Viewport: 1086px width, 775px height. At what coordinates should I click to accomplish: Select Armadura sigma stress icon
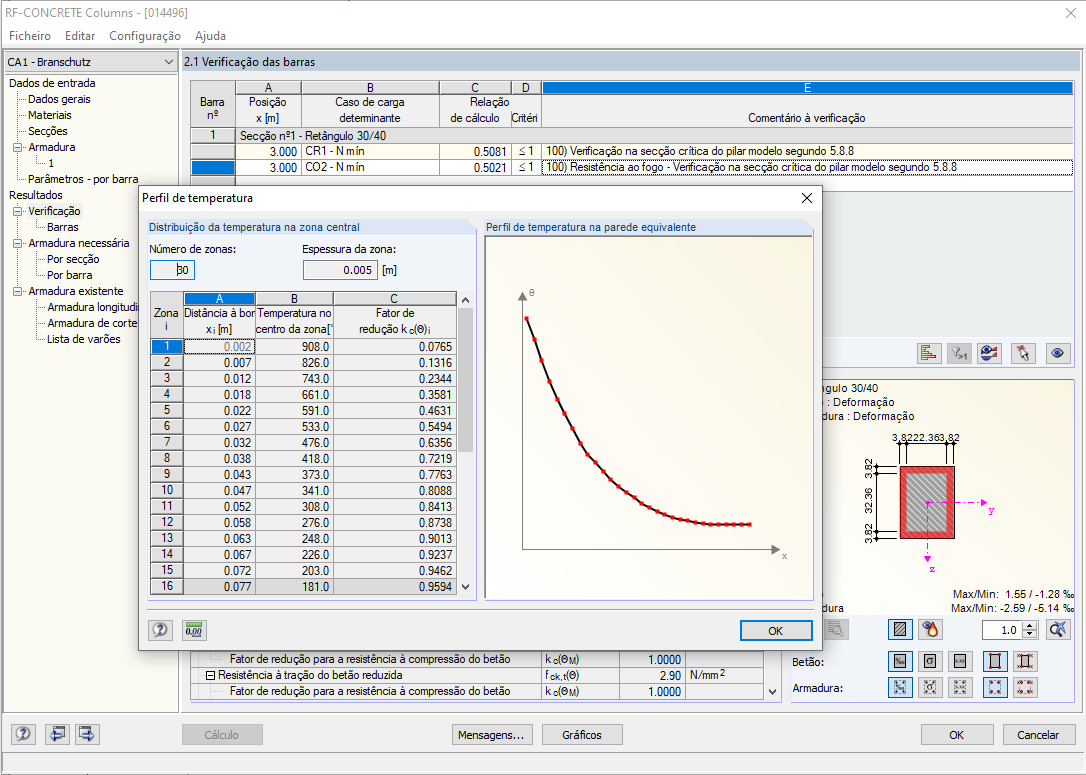(x=930, y=687)
